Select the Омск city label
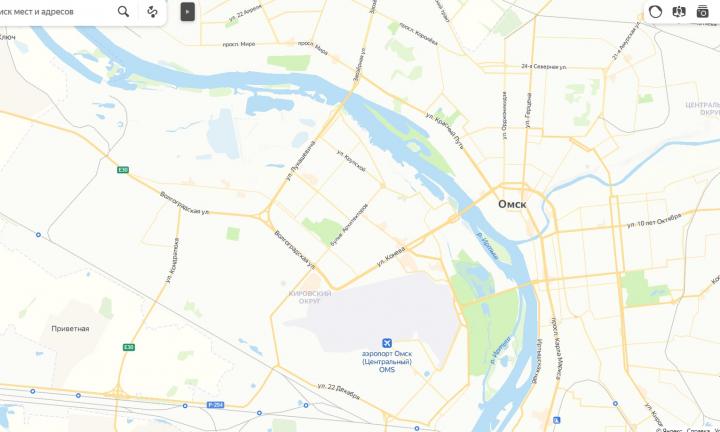Image resolution: width=720 pixels, height=432 pixels. point(512,204)
